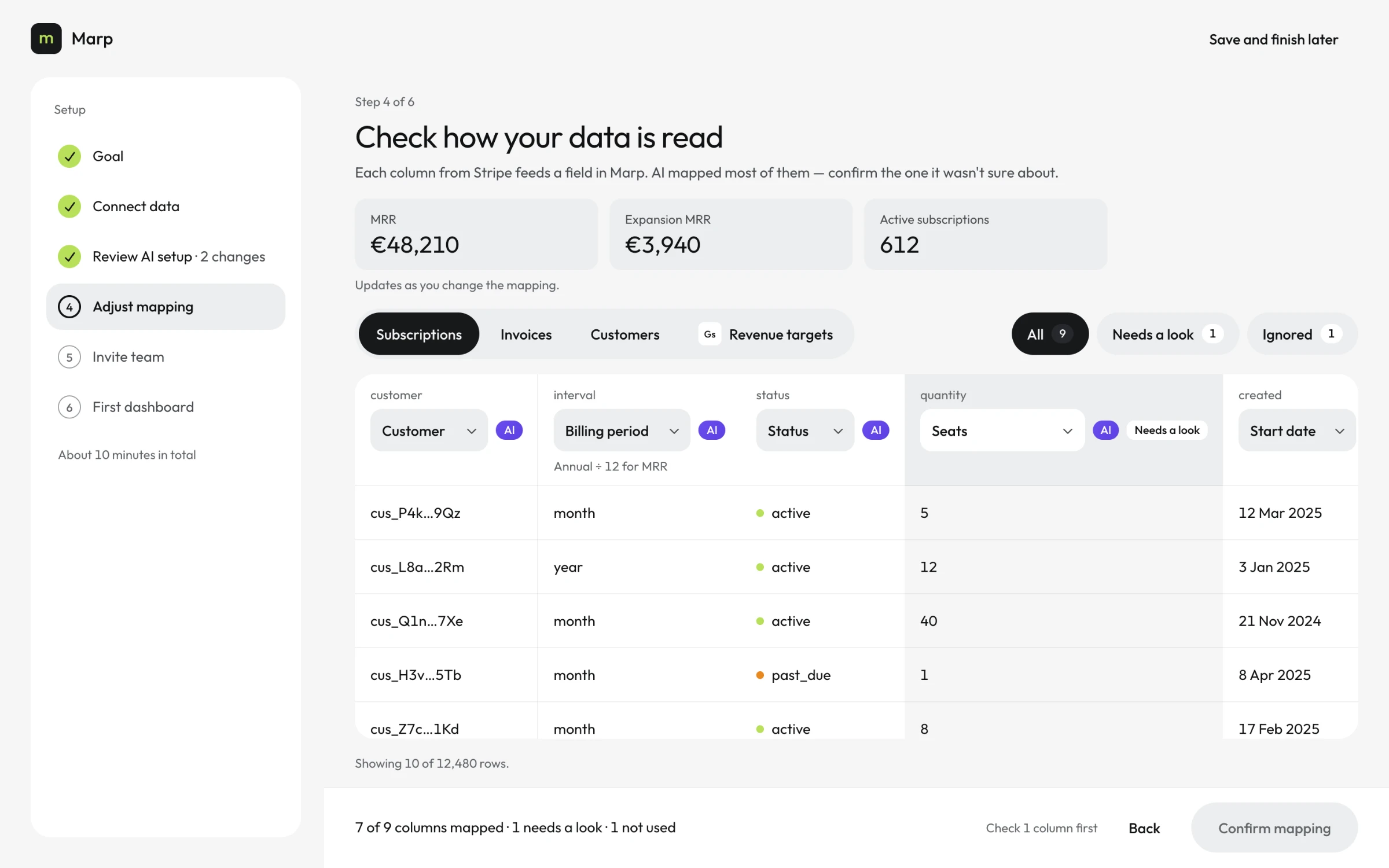1389x868 pixels.
Task: Select the All 9 filter
Action: pyautogui.click(x=1050, y=334)
